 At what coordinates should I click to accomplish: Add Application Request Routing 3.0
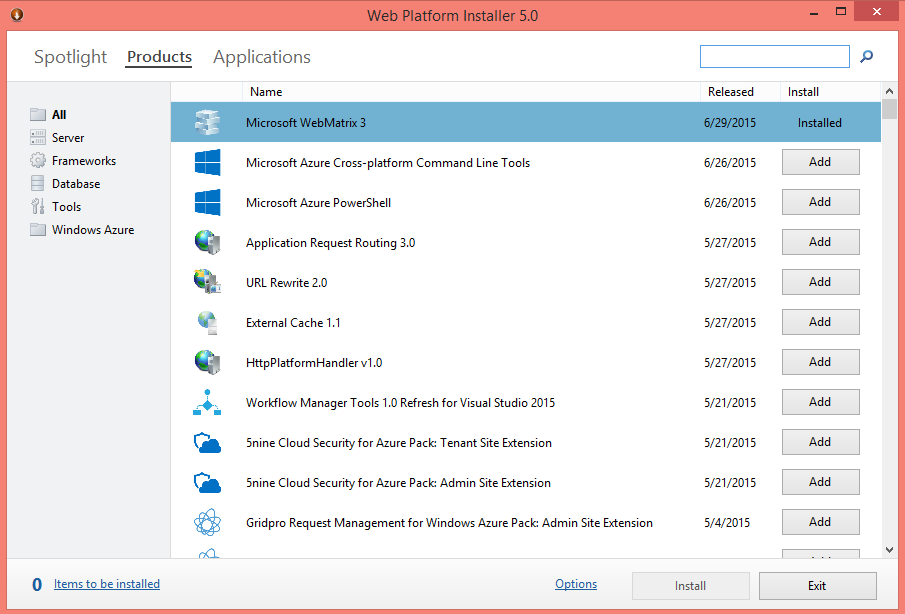pyautogui.click(x=820, y=242)
